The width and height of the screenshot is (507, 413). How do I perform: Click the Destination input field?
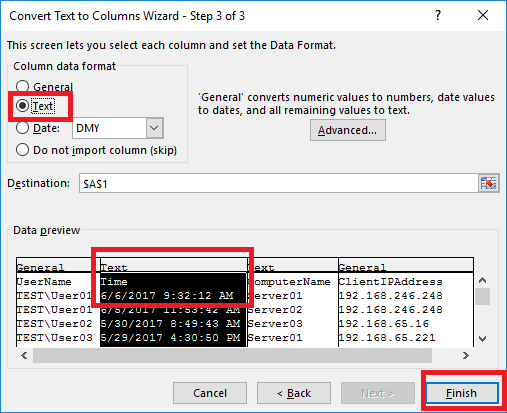pos(279,183)
